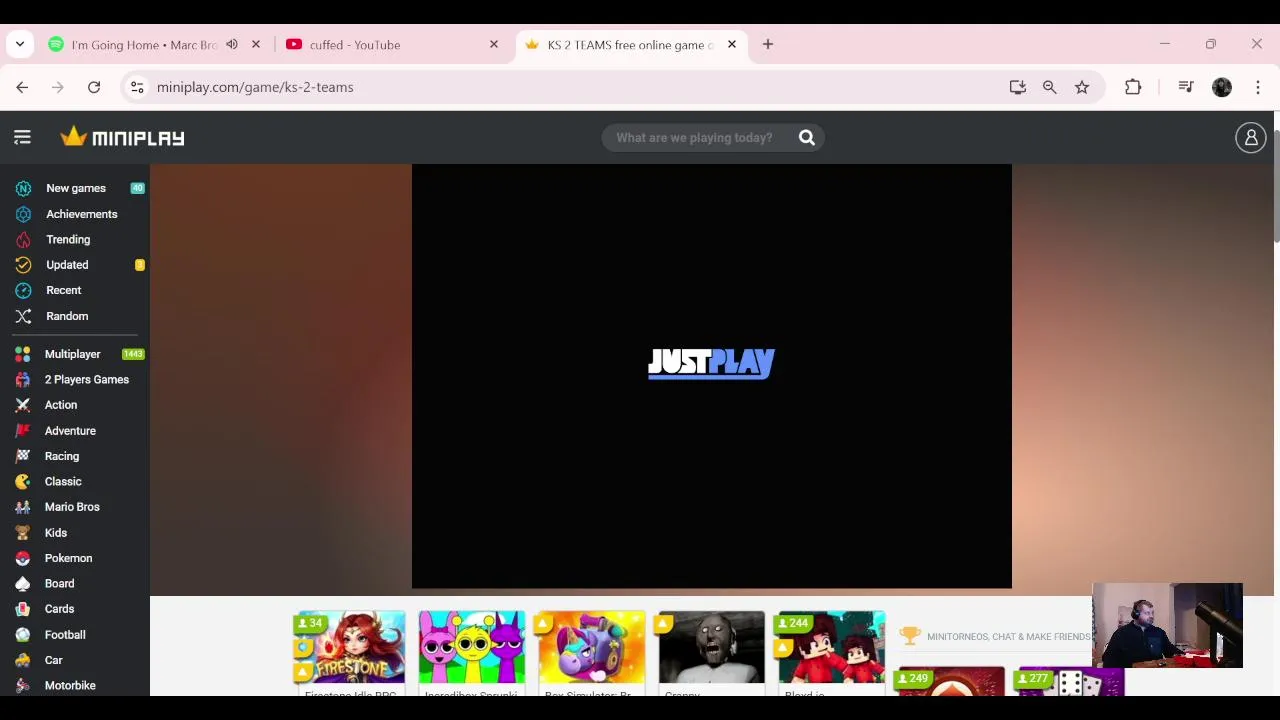View site information icon in address bar

coord(137,87)
